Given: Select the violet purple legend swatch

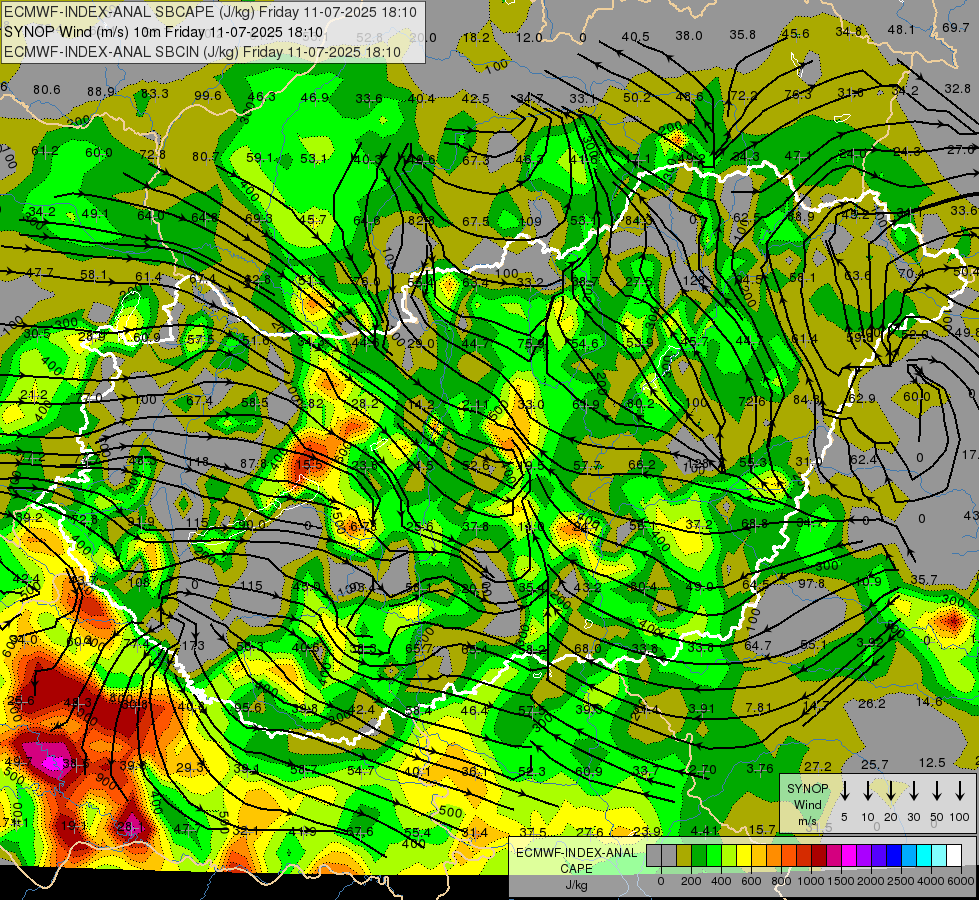Looking at the screenshot, I should click(864, 855).
